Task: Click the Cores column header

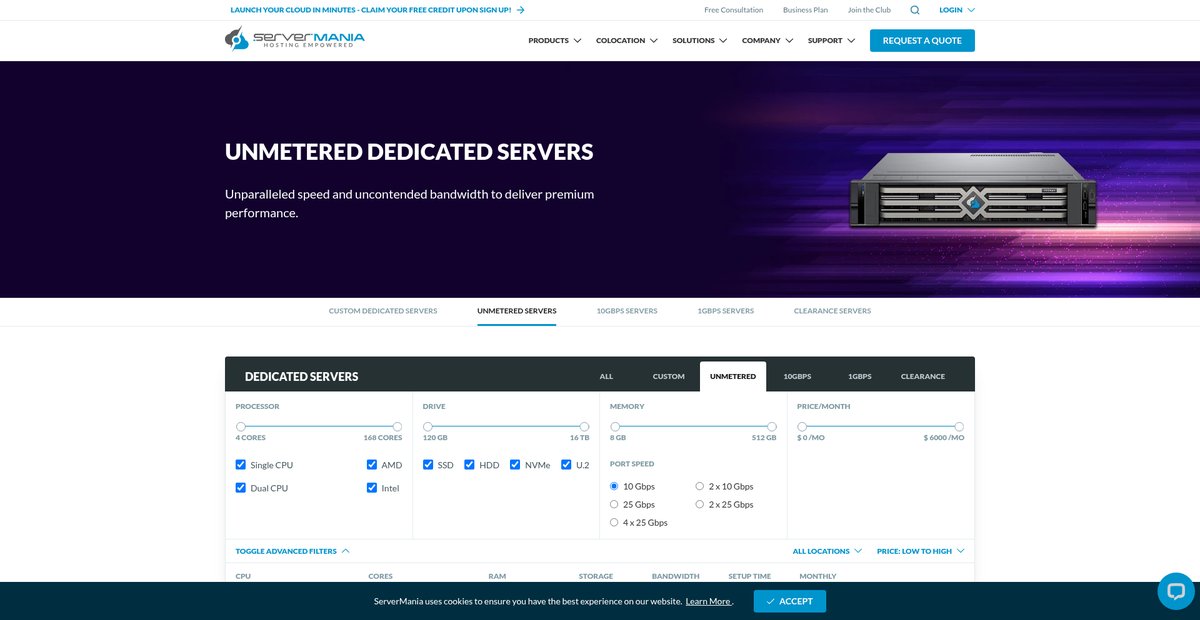Action: tap(380, 576)
